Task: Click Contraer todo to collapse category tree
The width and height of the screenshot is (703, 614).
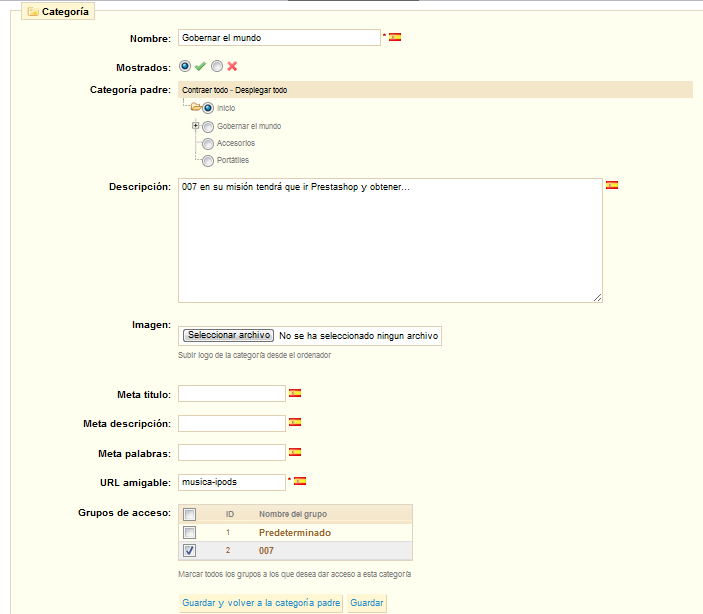Action: point(205,90)
